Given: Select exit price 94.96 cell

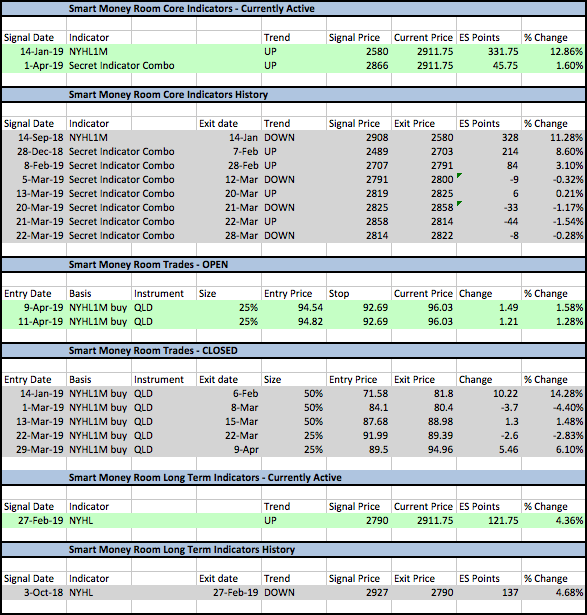Looking at the screenshot, I should (440, 449).
